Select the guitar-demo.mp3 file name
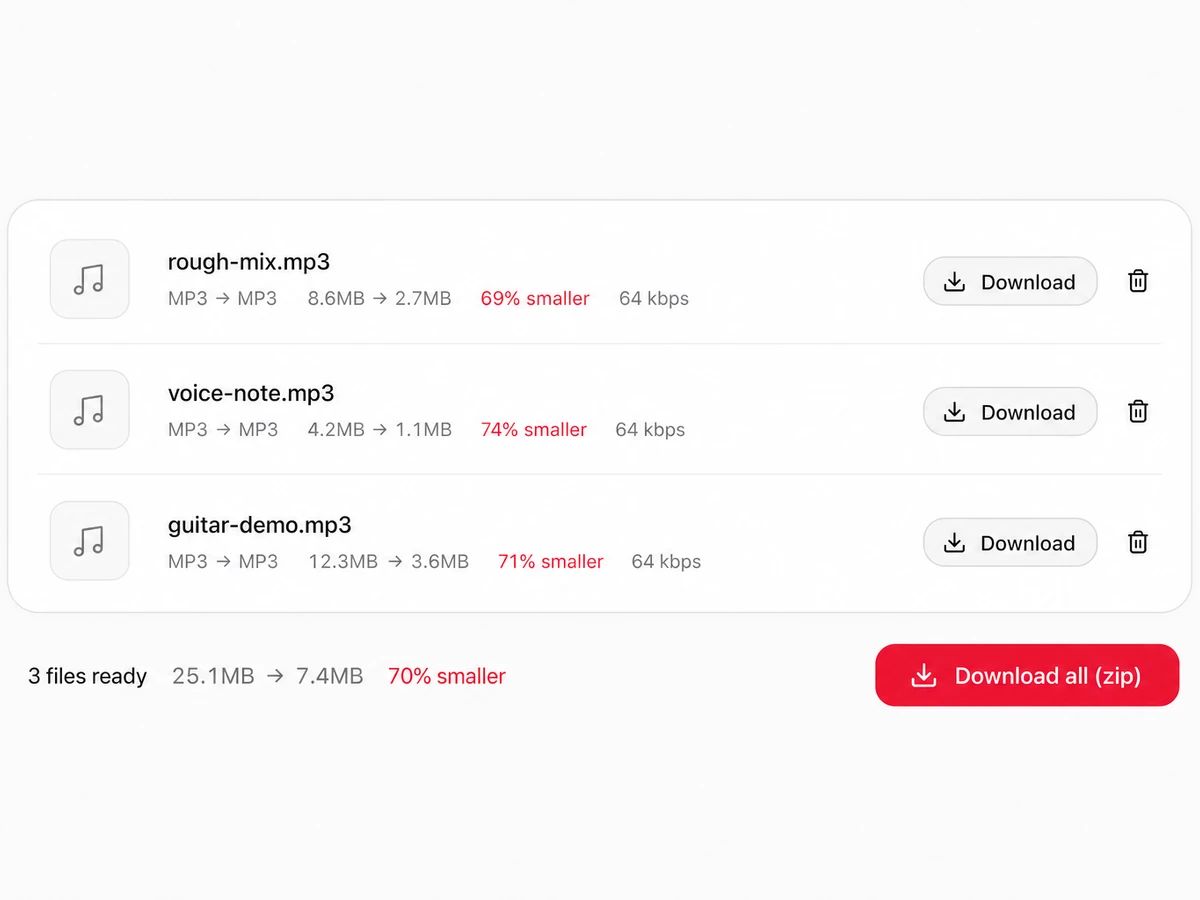Image resolution: width=1200 pixels, height=900 pixels. 260,525
